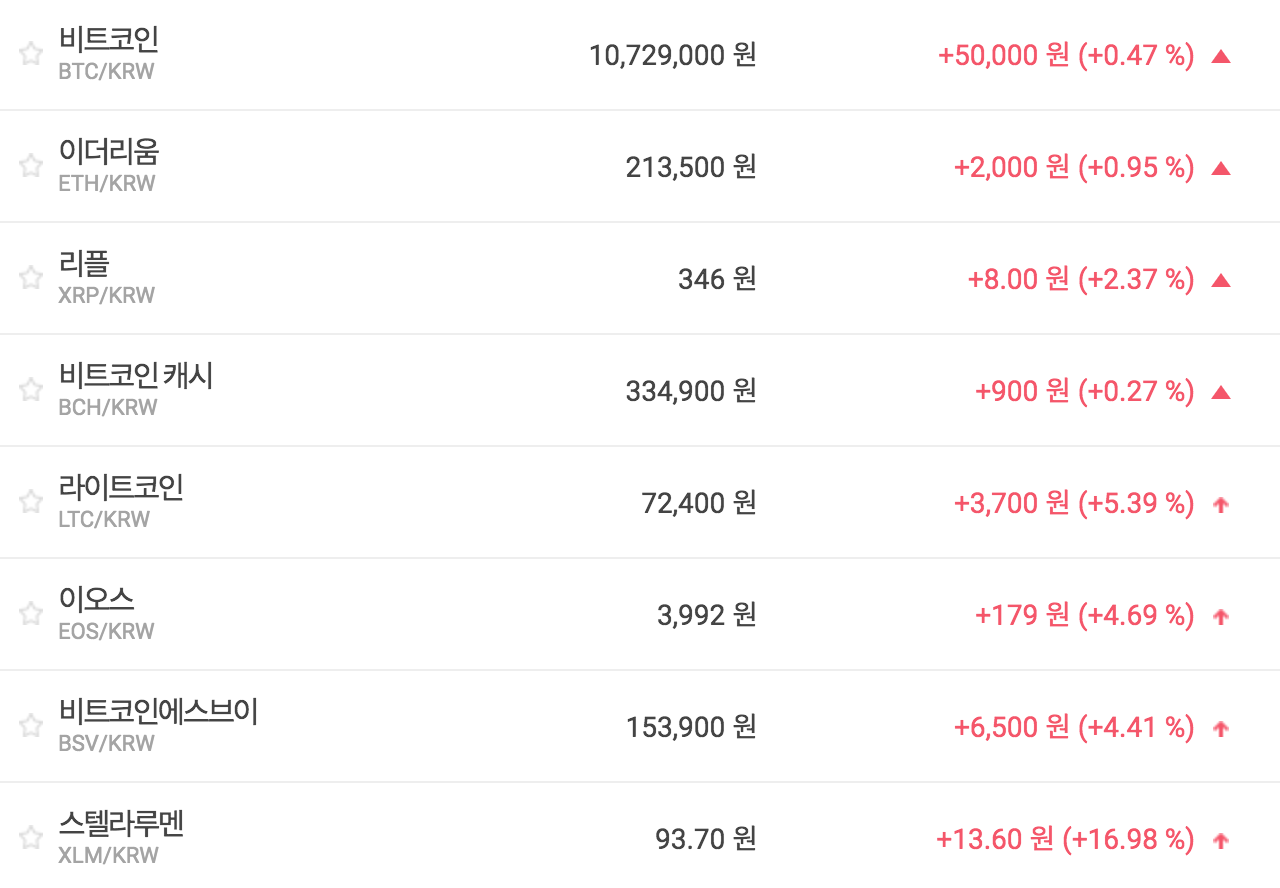The width and height of the screenshot is (1280, 888).
Task: Click the 10,729,000 원 Bitcoin price
Action: [x=672, y=55]
